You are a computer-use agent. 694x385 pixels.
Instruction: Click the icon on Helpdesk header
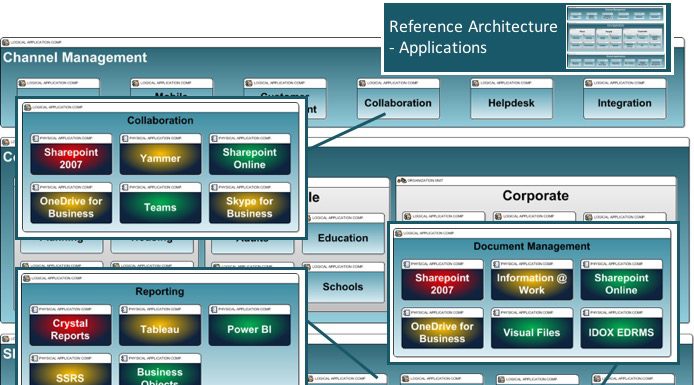(475, 83)
